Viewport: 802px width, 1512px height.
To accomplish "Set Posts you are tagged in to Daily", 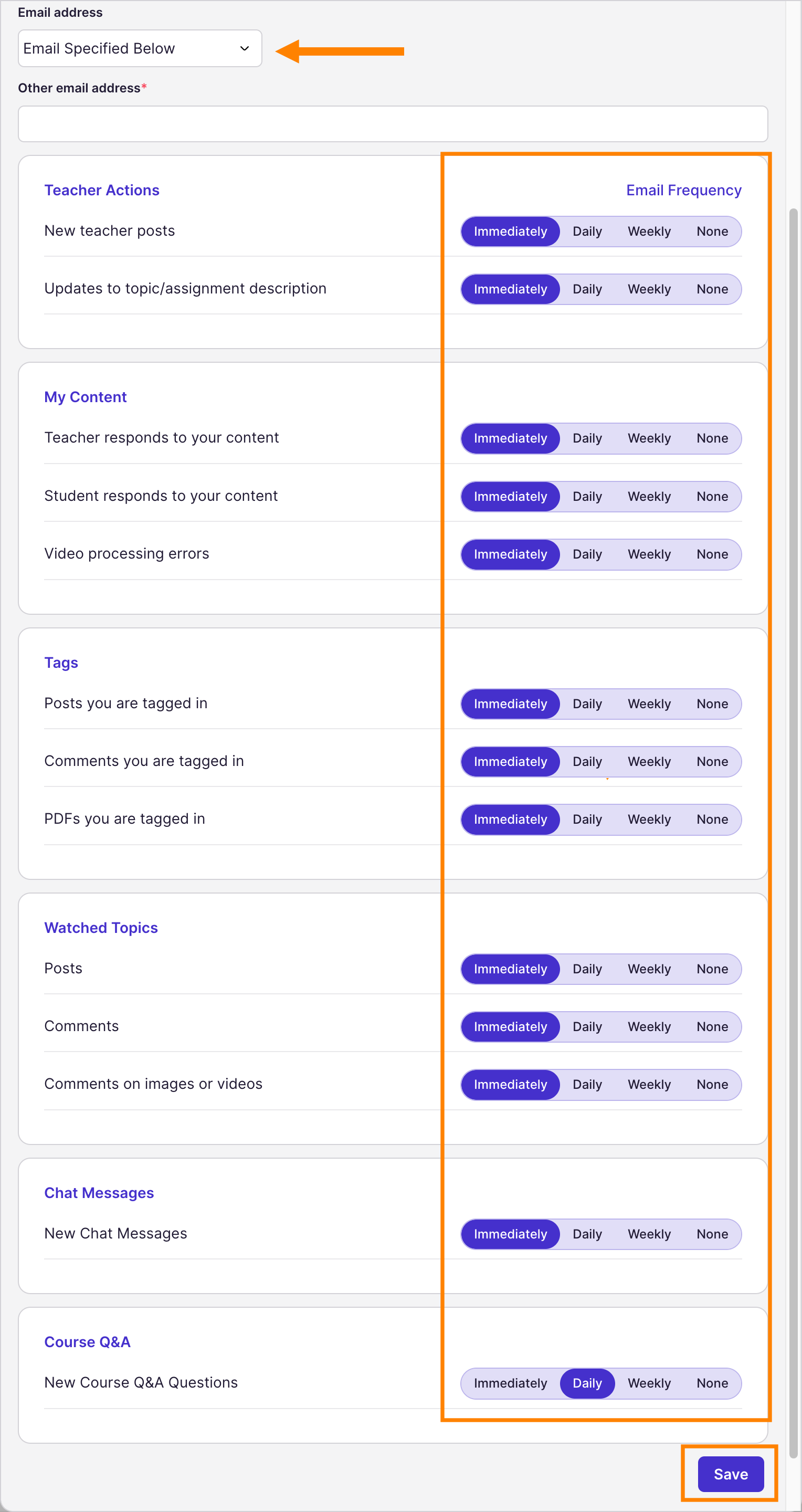I will (x=587, y=703).
